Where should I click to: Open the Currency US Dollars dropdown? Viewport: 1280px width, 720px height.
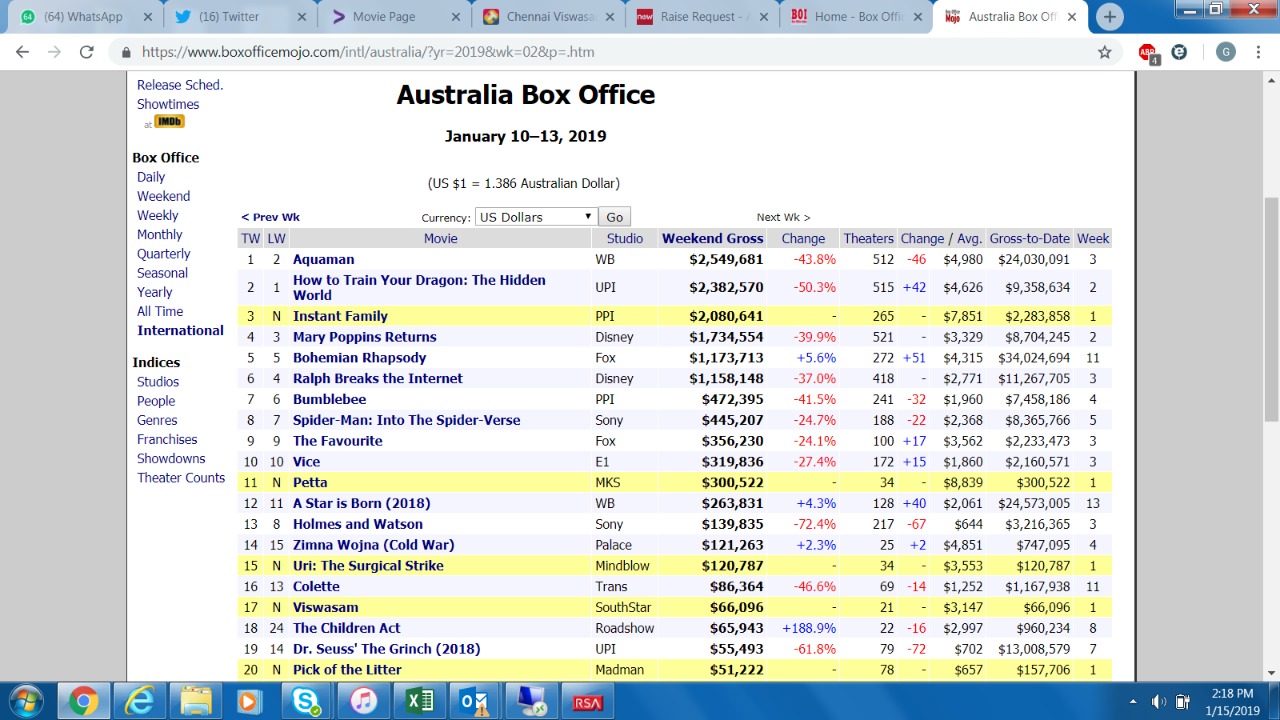click(536, 217)
